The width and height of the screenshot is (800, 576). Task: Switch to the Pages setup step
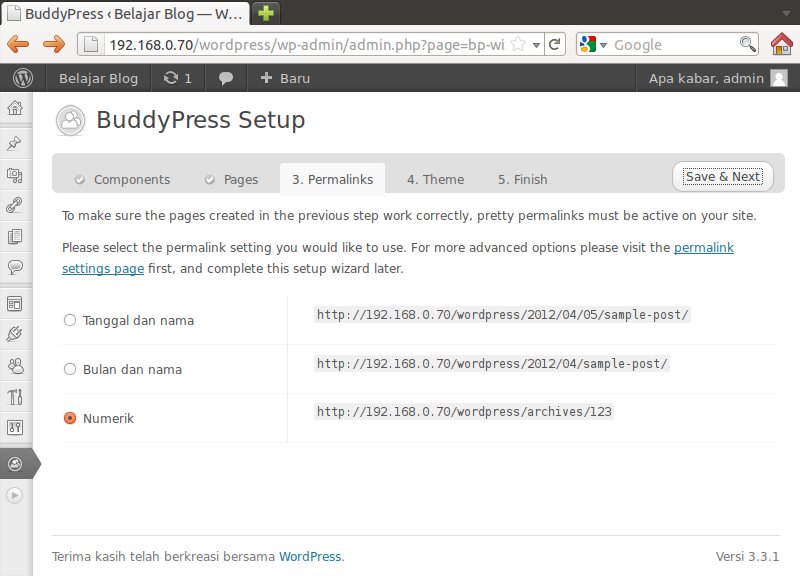coord(231,179)
